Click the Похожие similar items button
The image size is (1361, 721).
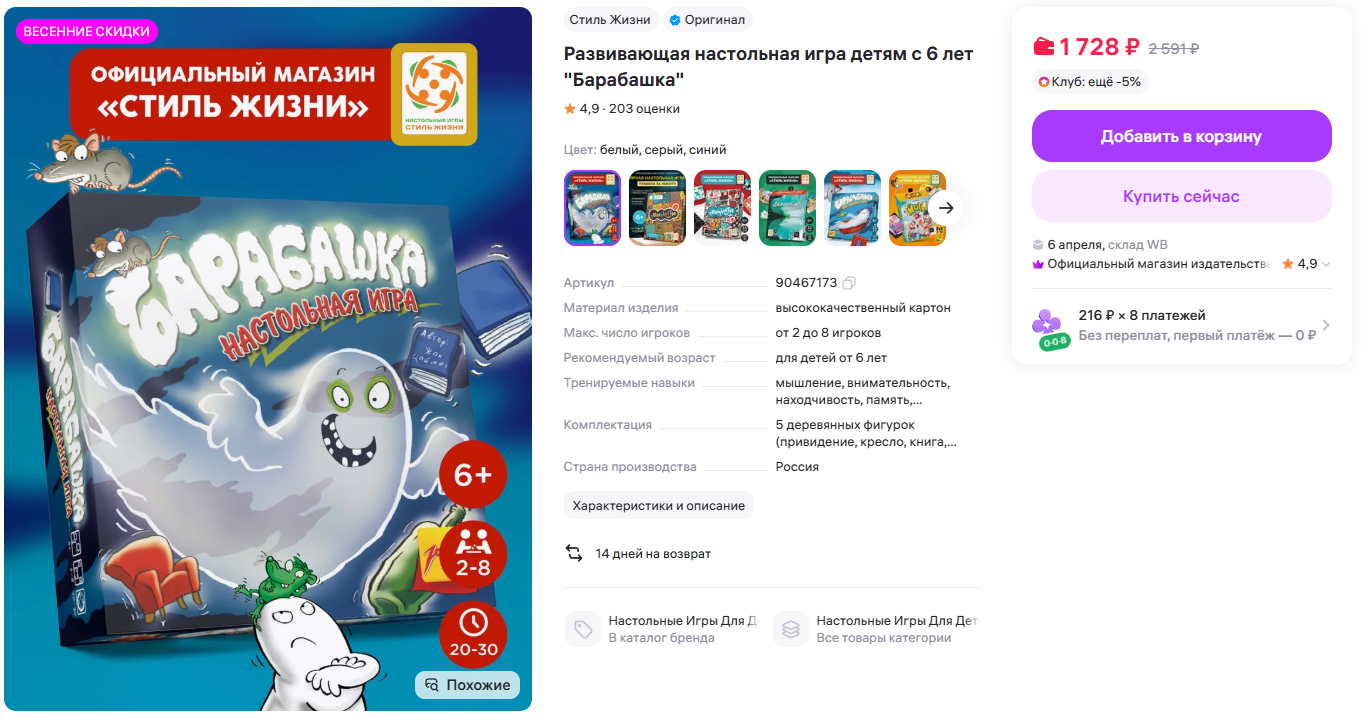pos(468,685)
